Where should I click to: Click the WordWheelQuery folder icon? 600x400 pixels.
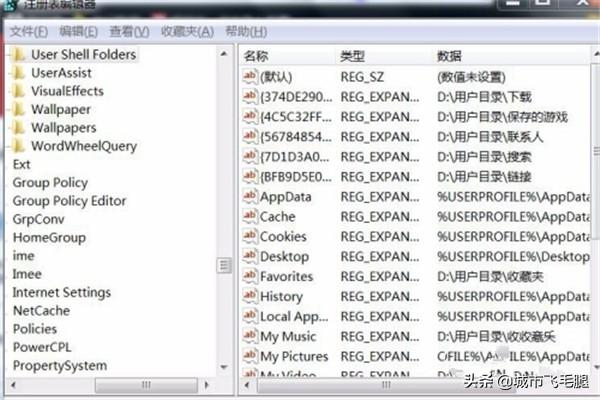tap(18, 146)
